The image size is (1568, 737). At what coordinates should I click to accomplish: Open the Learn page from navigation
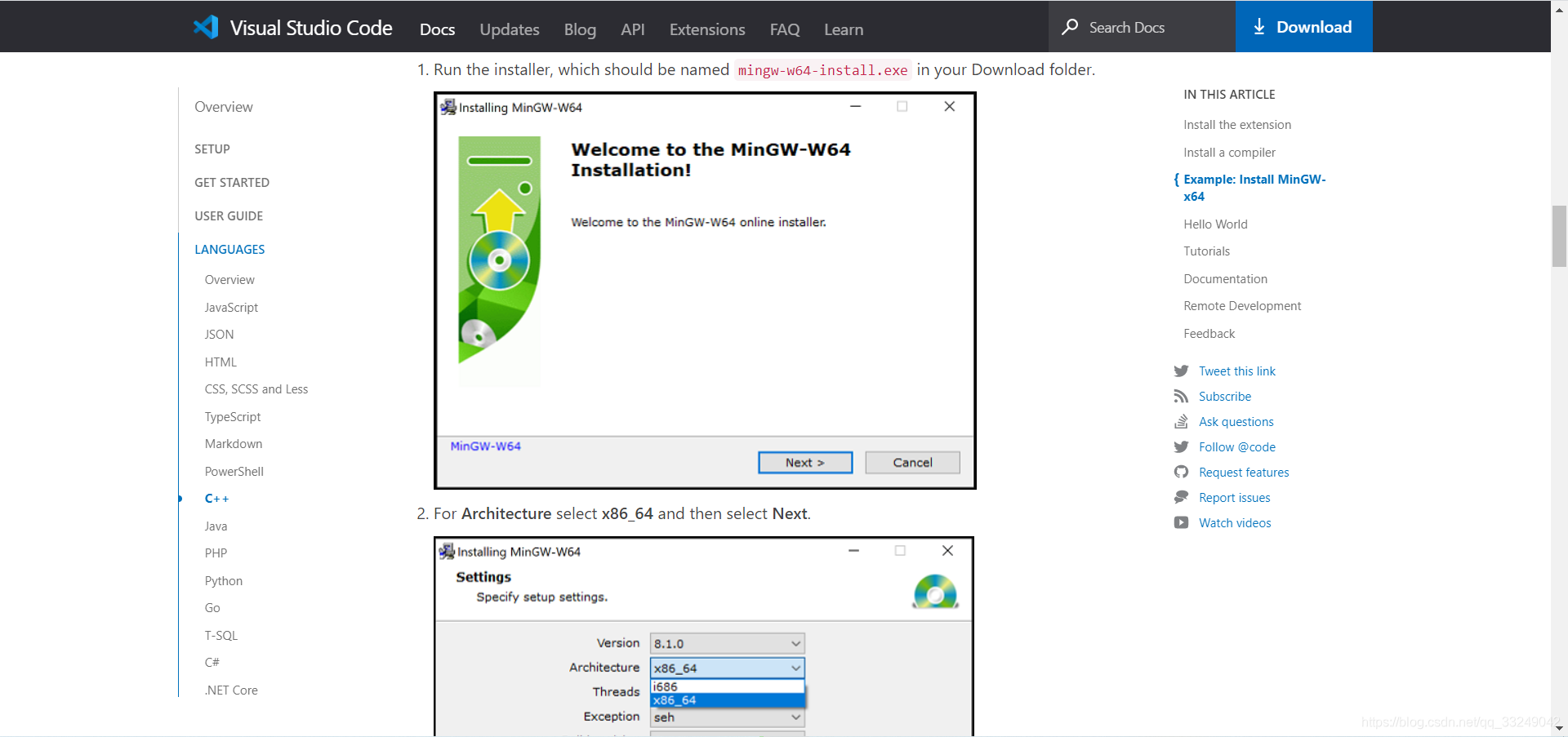844,29
